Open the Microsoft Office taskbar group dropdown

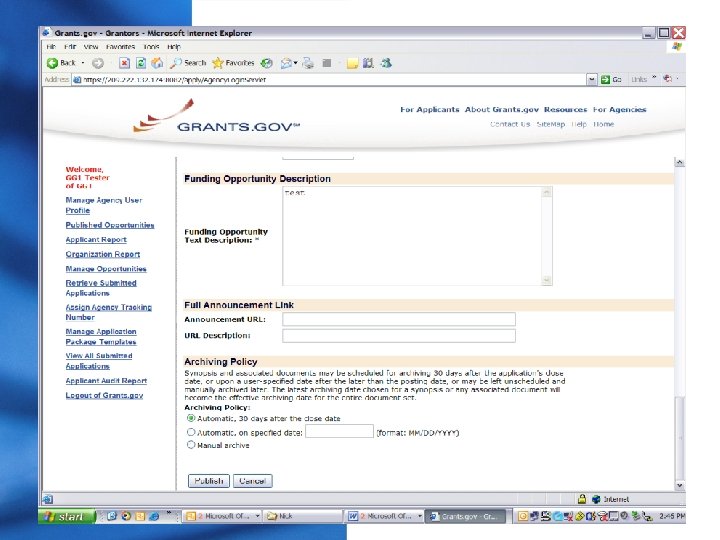pyautogui.click(x=257, y=516)
